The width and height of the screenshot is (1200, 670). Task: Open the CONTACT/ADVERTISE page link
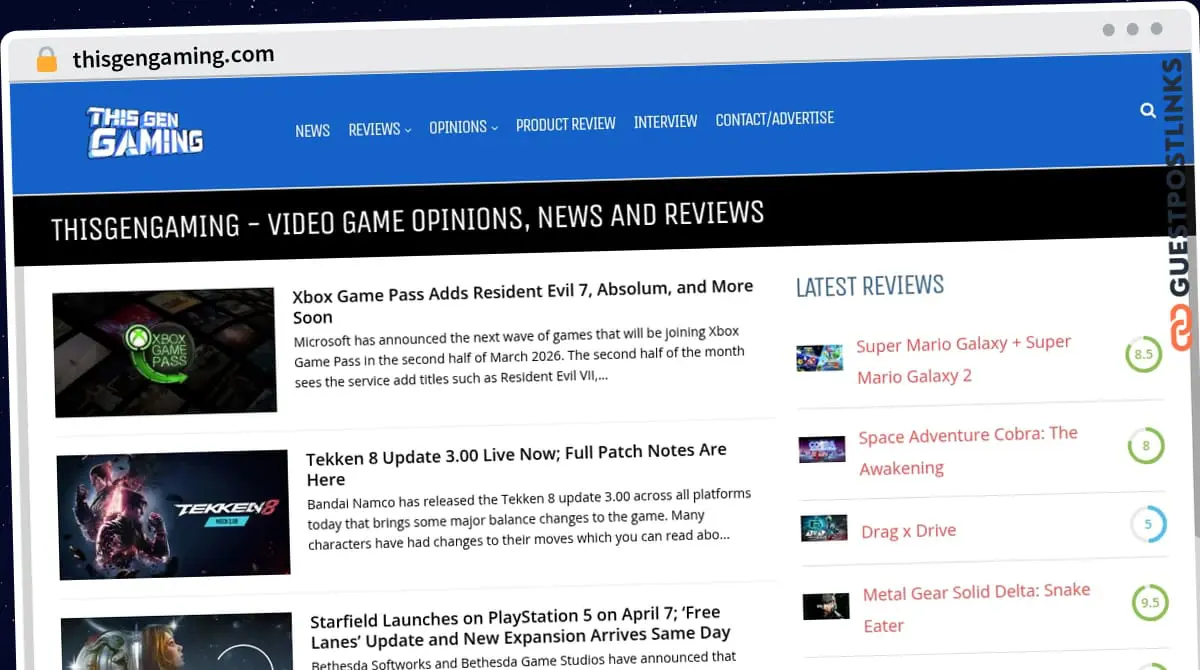775,118
